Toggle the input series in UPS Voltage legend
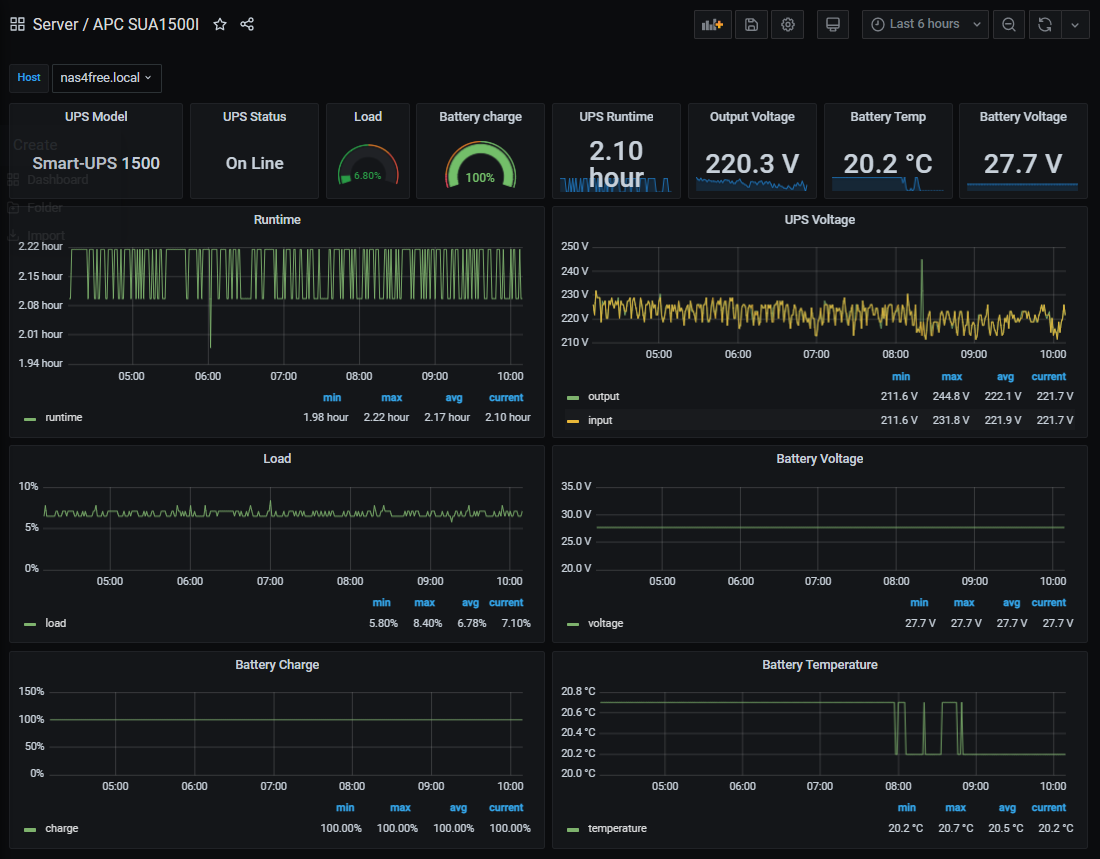 pyautogui.click(x=600, y=420)
